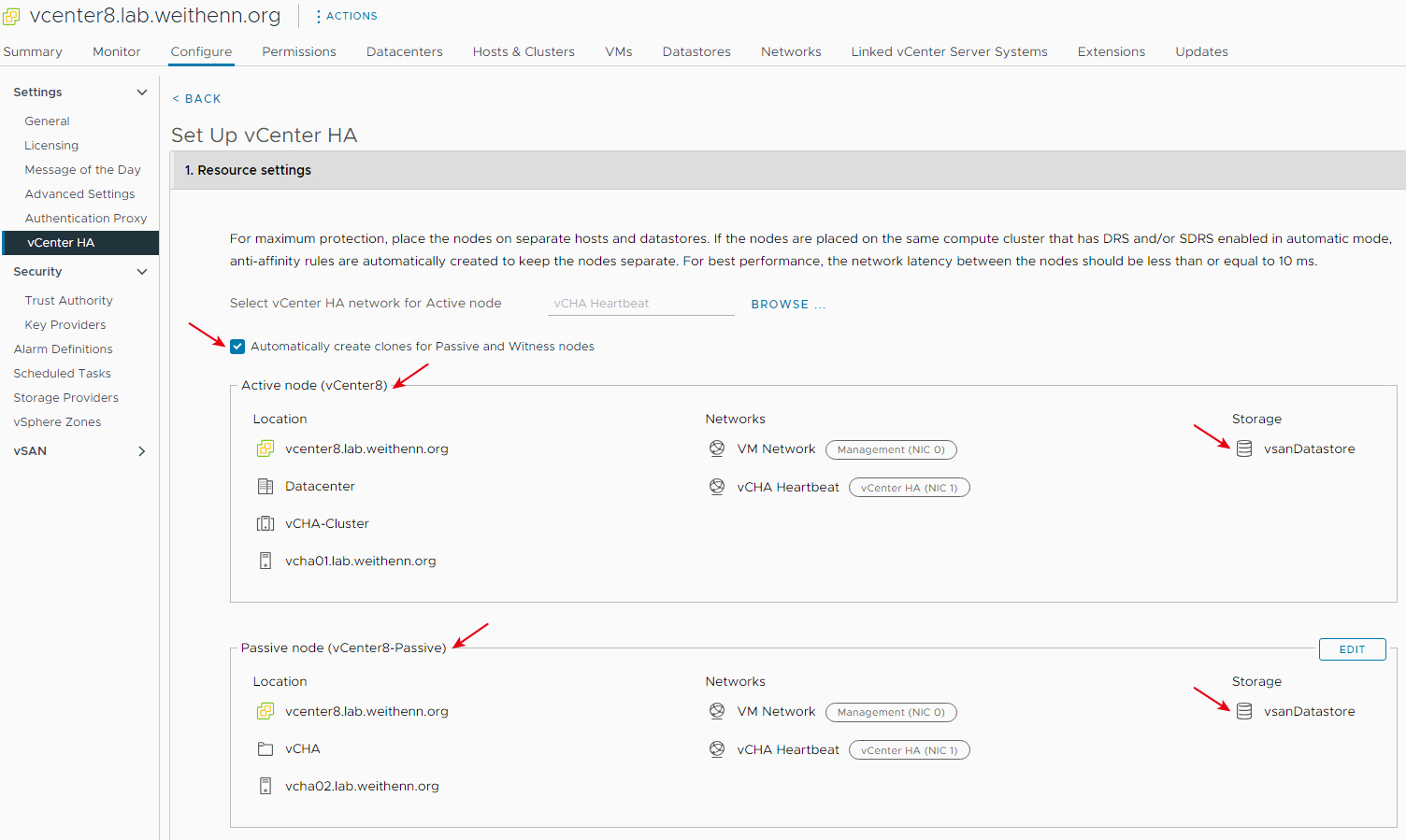Viewport: 1406px width, 840px height.
Task: Click Active node VM Network icon
Action: [717, 448]
